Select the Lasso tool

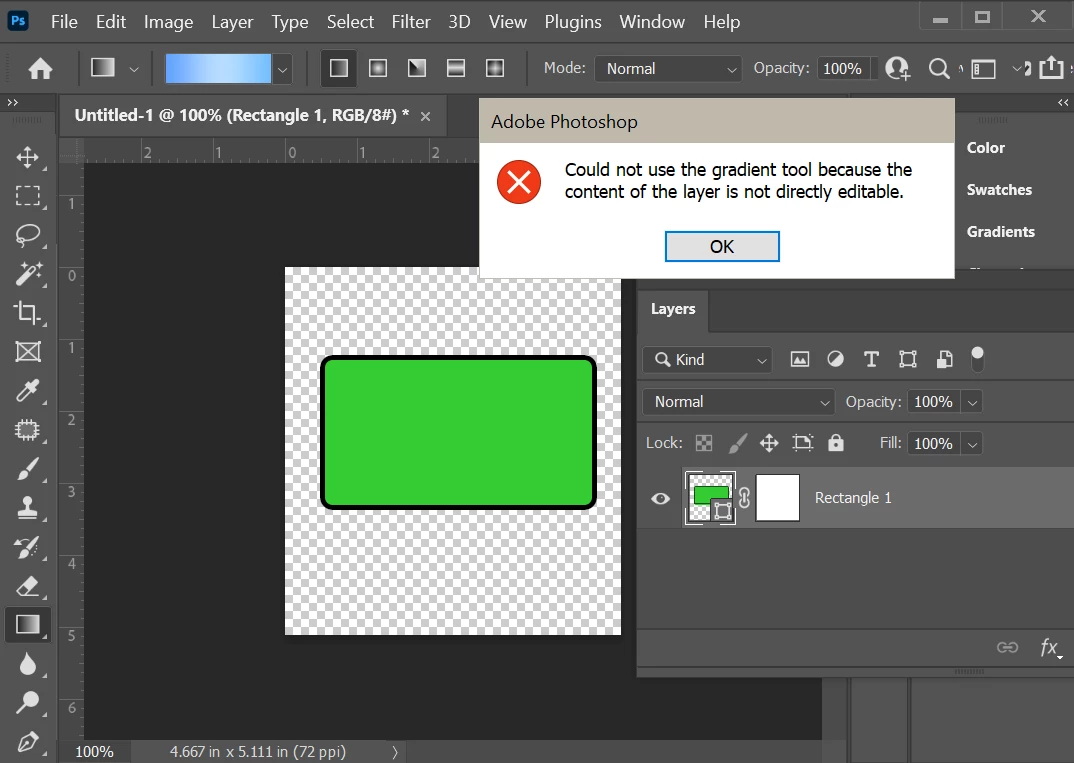(x=27, y=235)
